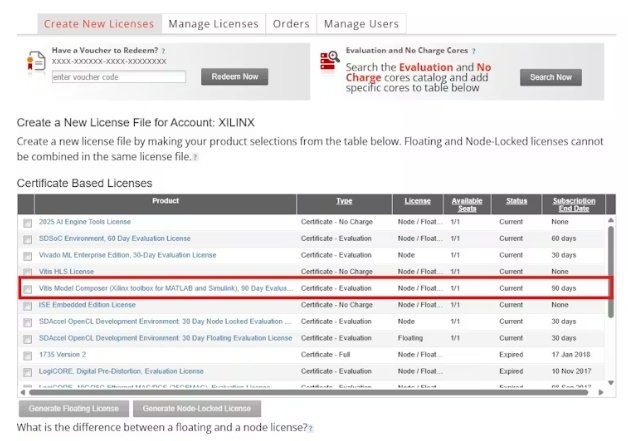Open help icon beside Voucher to Redeem

[x=163, y=50]
